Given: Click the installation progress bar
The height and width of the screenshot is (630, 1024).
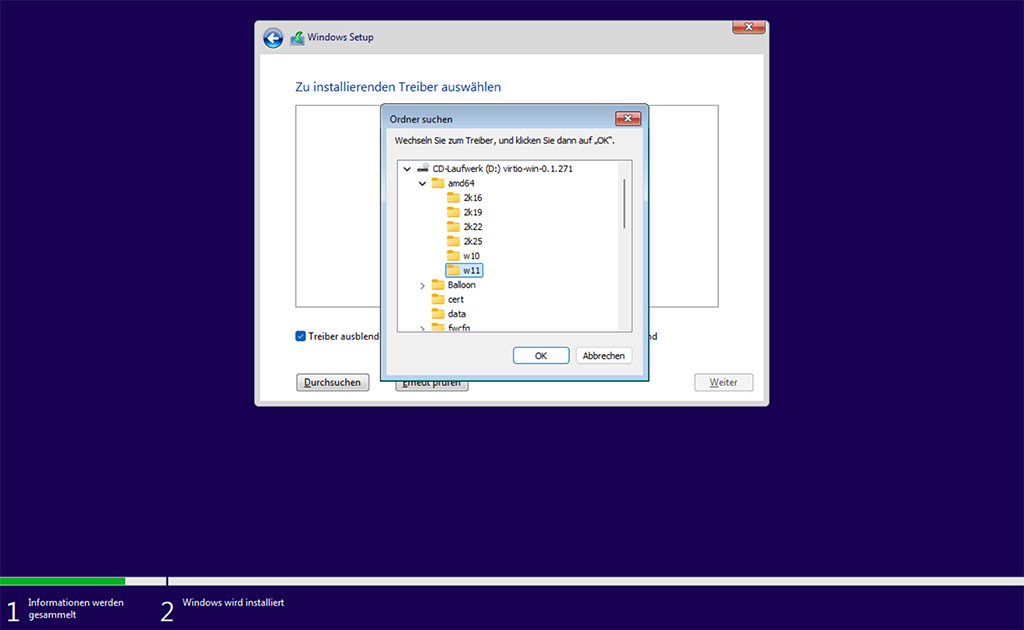Looking at the screenshot, I should pos(512,581).
